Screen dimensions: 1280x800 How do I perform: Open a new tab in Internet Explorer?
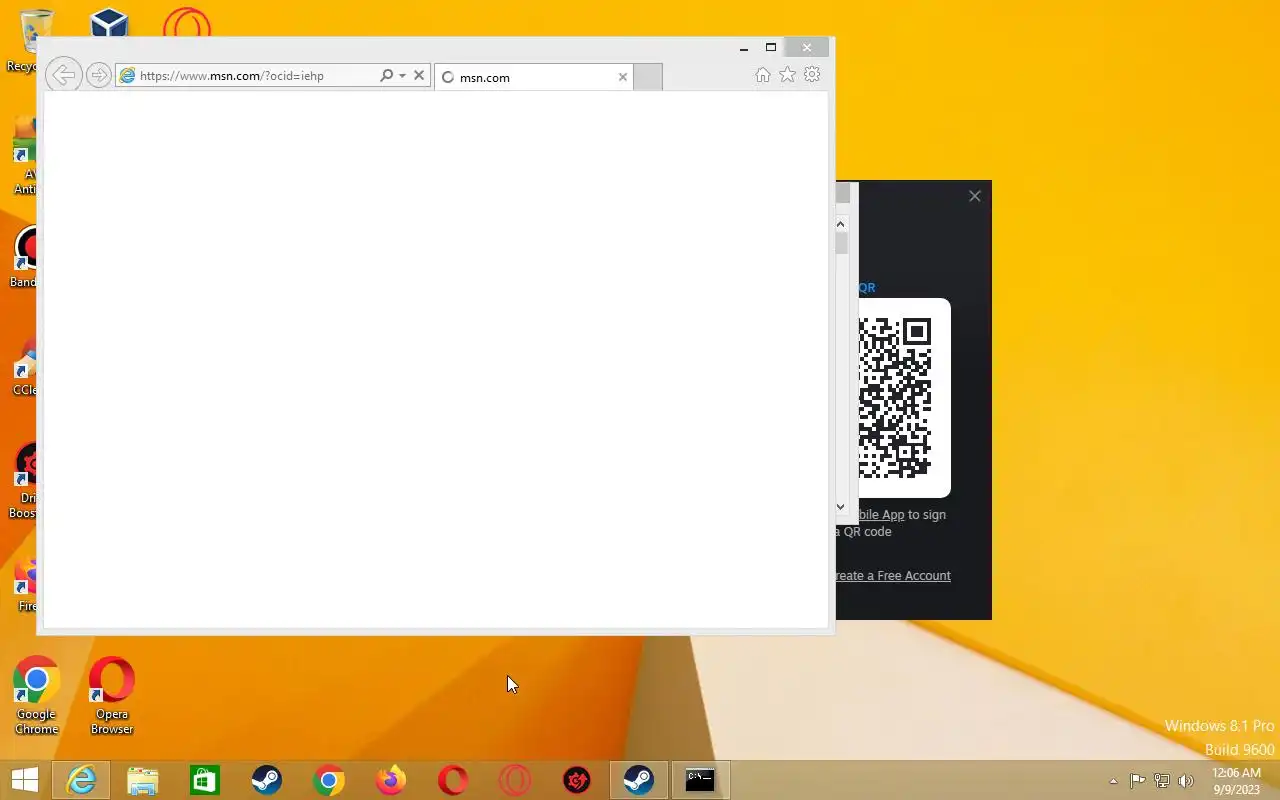[x=648, y=77]
